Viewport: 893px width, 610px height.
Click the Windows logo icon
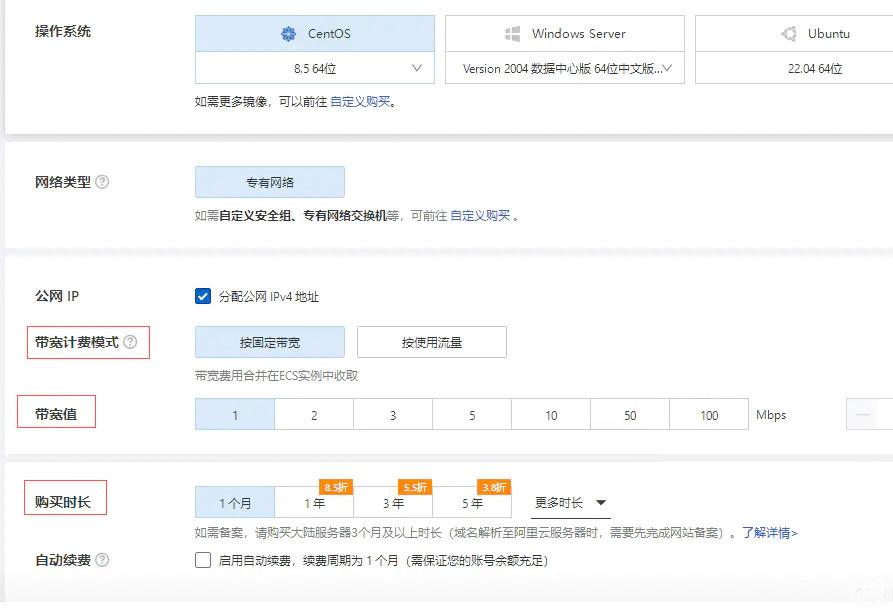(513, 34)
